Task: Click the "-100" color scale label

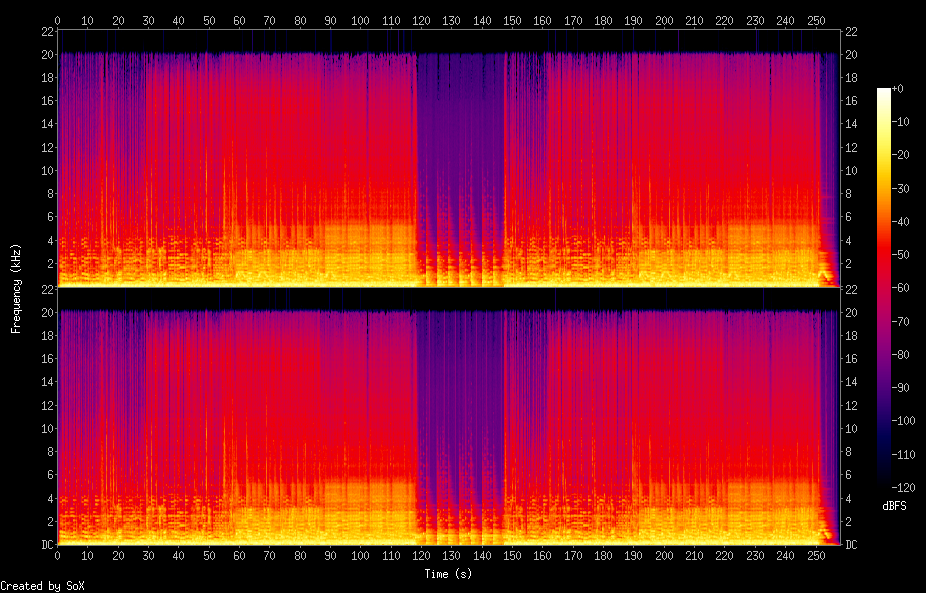Action: pos(902,421)
